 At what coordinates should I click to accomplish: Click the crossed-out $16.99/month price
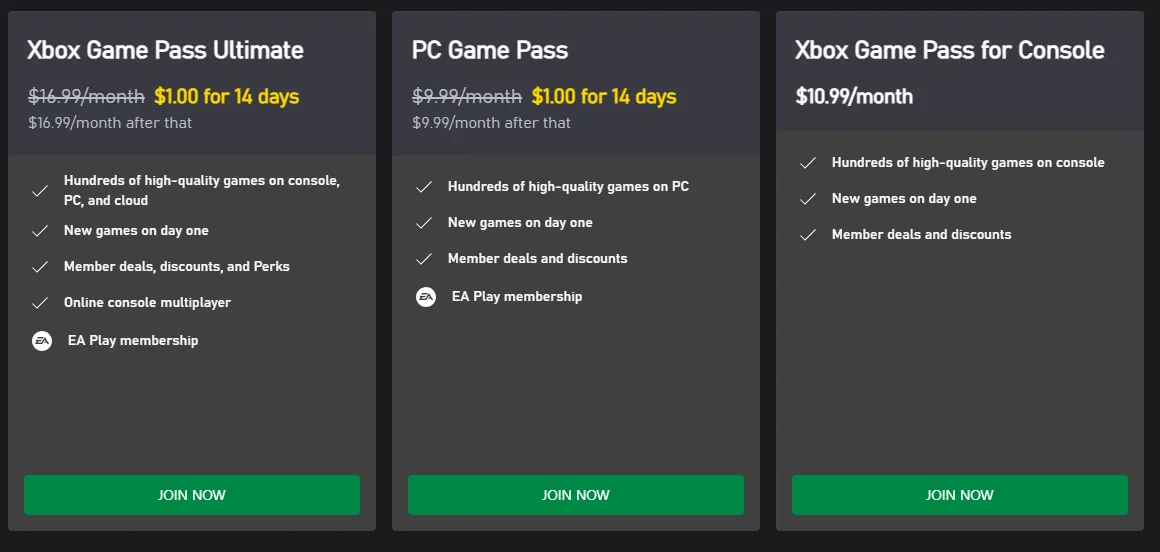pos(86,97)
